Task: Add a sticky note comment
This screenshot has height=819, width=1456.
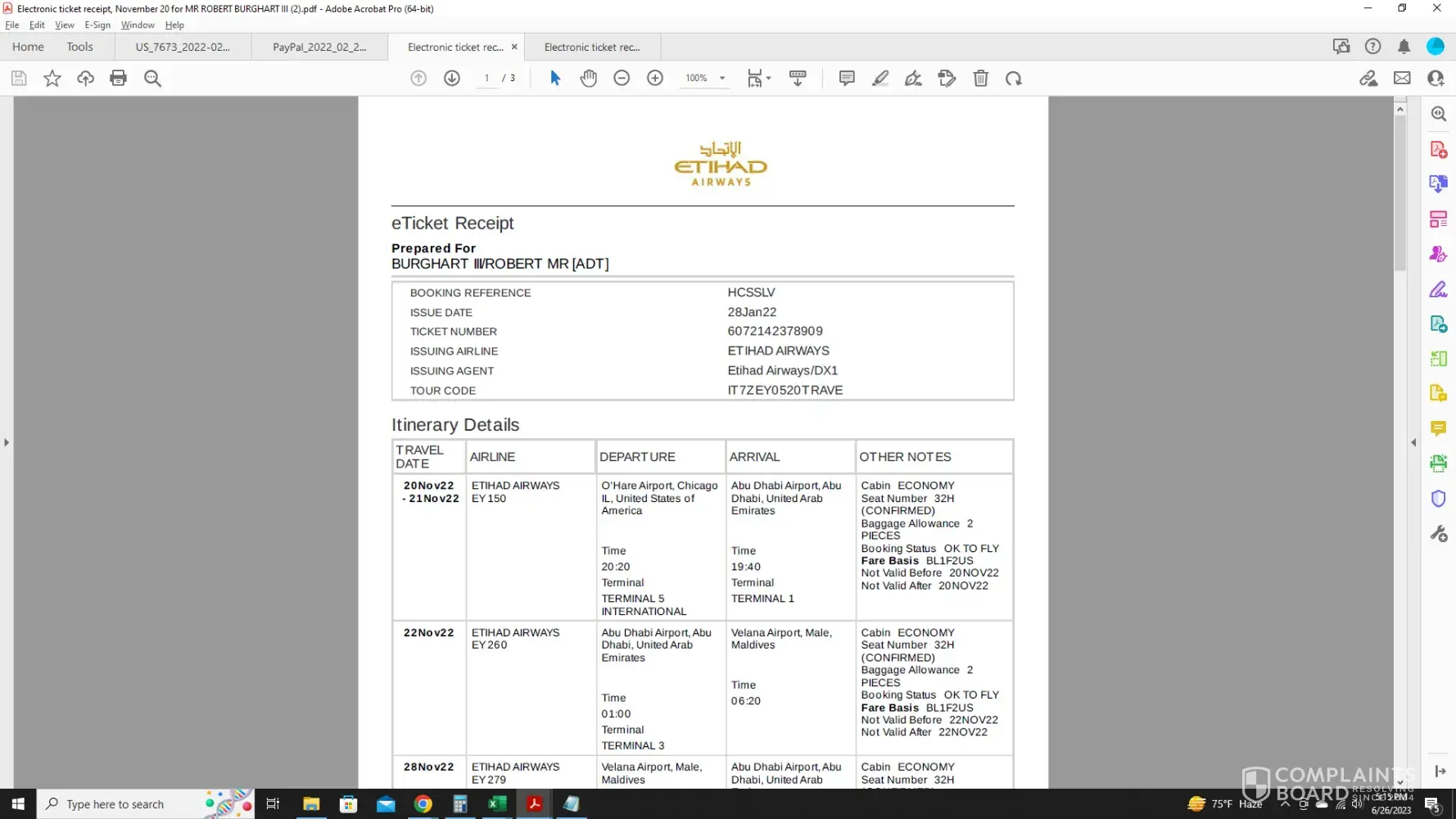Action: tap(847, 79)
